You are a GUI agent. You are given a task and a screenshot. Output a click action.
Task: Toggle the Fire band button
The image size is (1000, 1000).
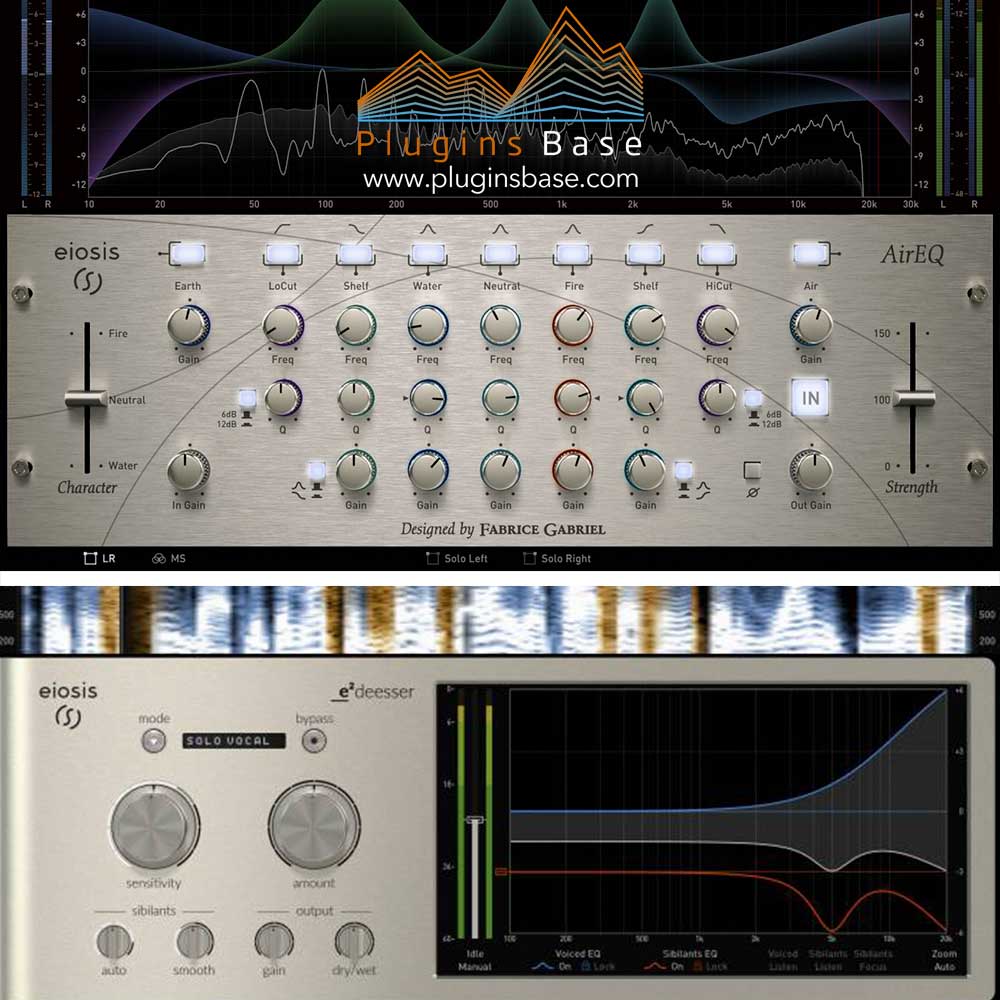(573, 254)
